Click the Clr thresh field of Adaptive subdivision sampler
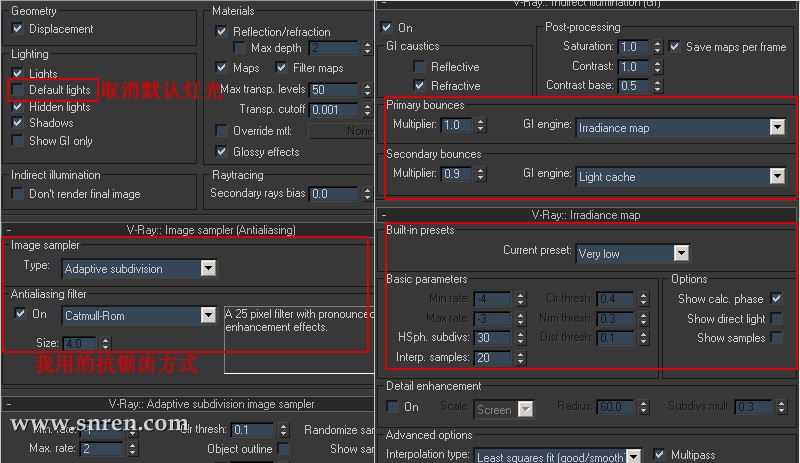The width and height of the screenshot is (800, 463). click(253, 430)
